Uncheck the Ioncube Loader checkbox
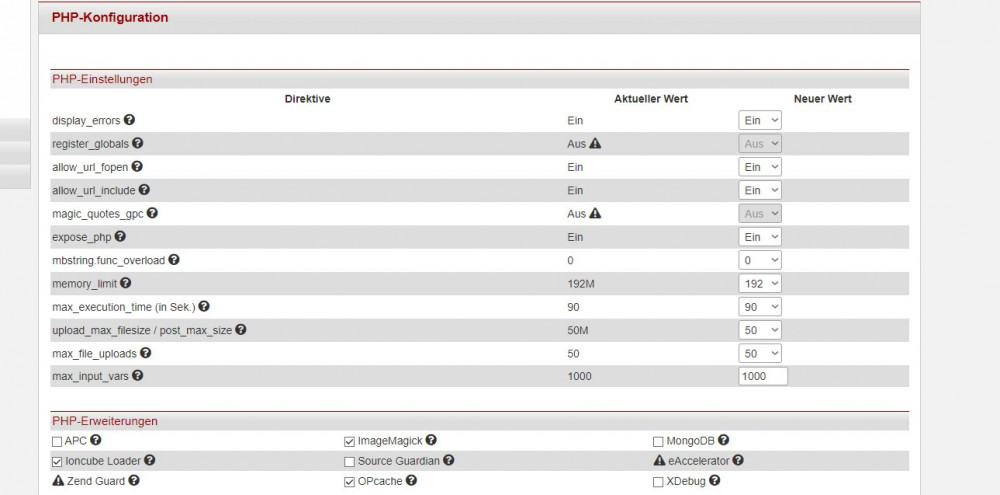1000x495 pixels. (57, 461)
